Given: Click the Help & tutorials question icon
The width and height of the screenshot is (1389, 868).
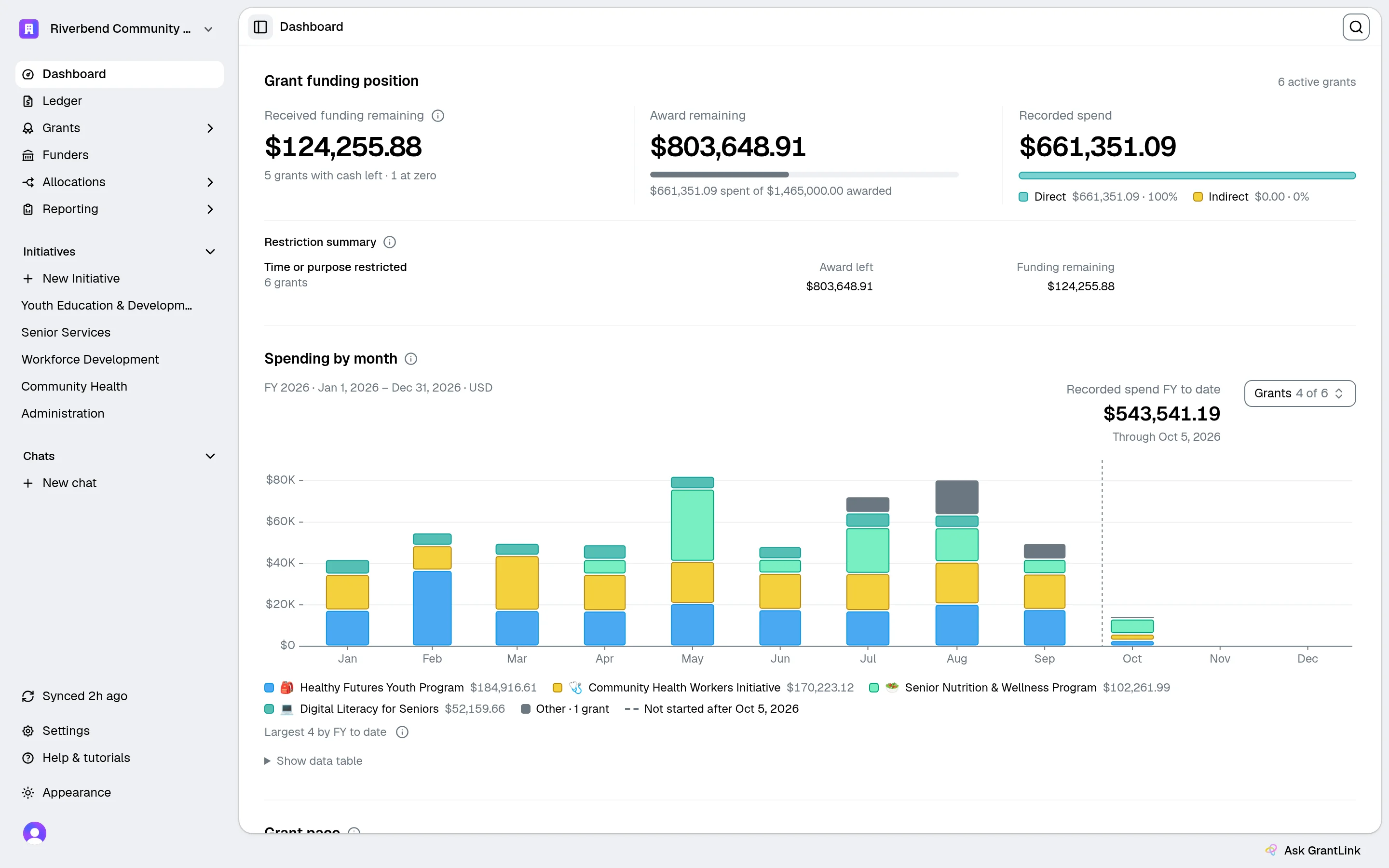Looking at the screenshot, I should click(x=28, y=758).
